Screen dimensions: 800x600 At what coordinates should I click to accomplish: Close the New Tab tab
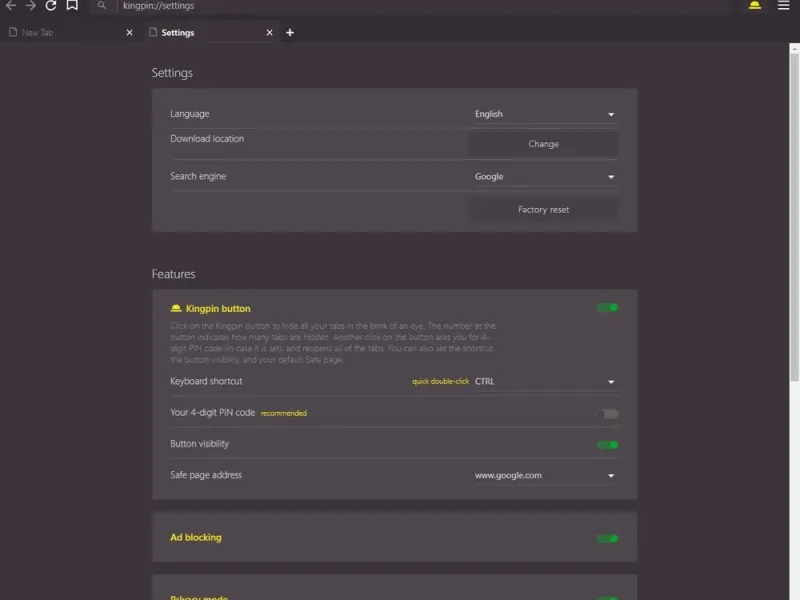coord(129,33)
